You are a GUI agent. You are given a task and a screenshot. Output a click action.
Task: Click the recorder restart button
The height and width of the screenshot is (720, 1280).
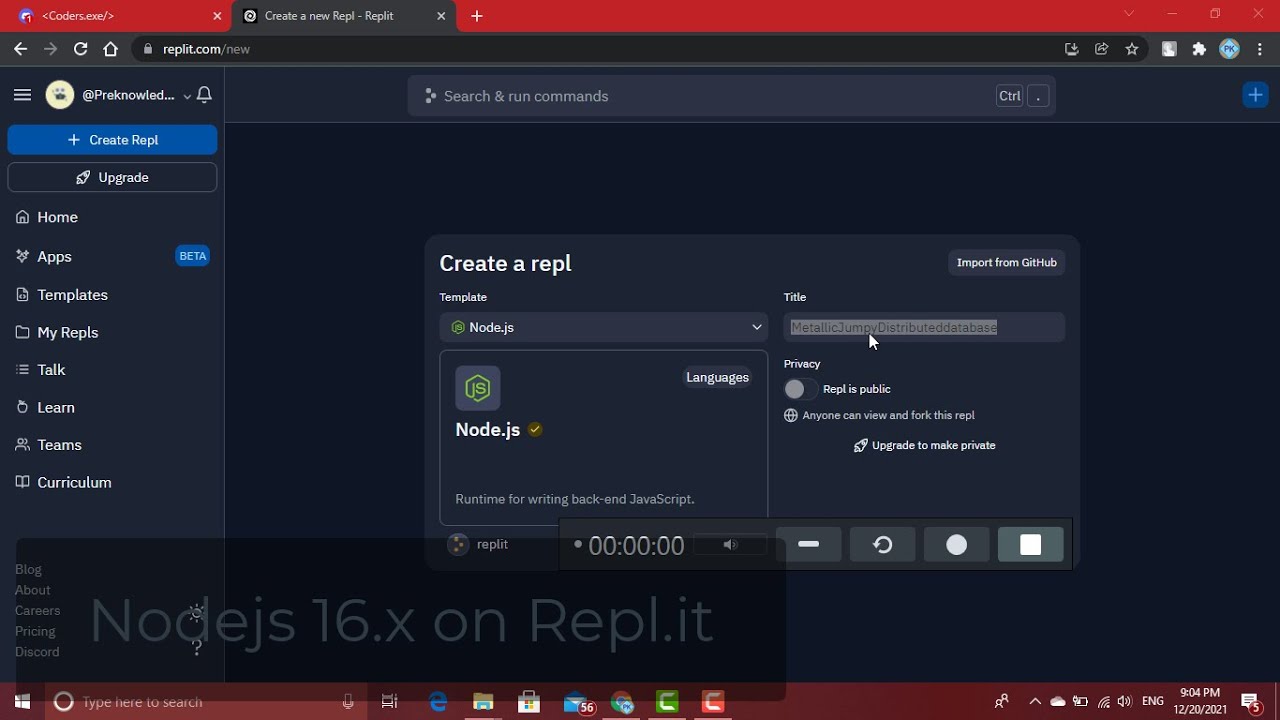pyautogui.click(x=883, y=544)
